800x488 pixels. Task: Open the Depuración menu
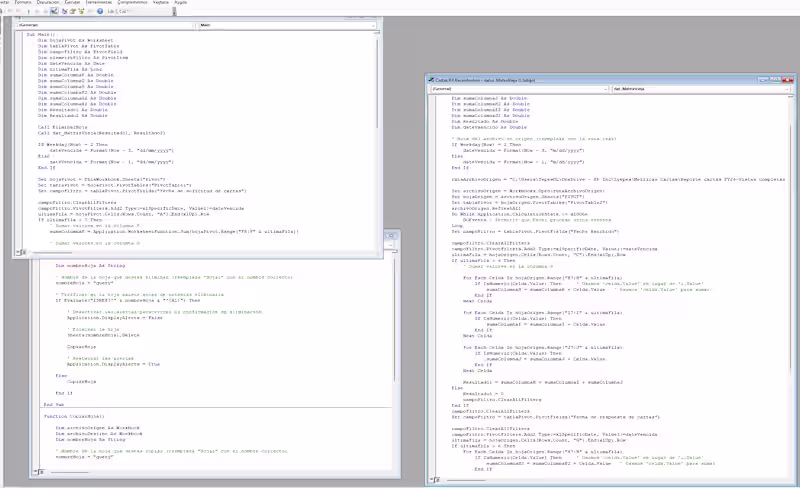coord(47,3)
